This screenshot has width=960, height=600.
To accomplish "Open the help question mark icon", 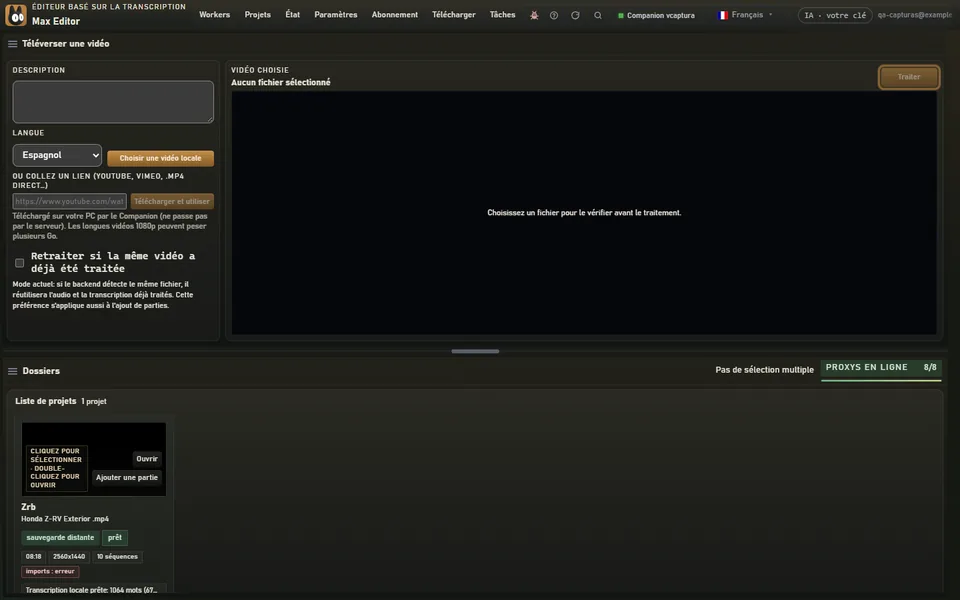I will 553,15.
